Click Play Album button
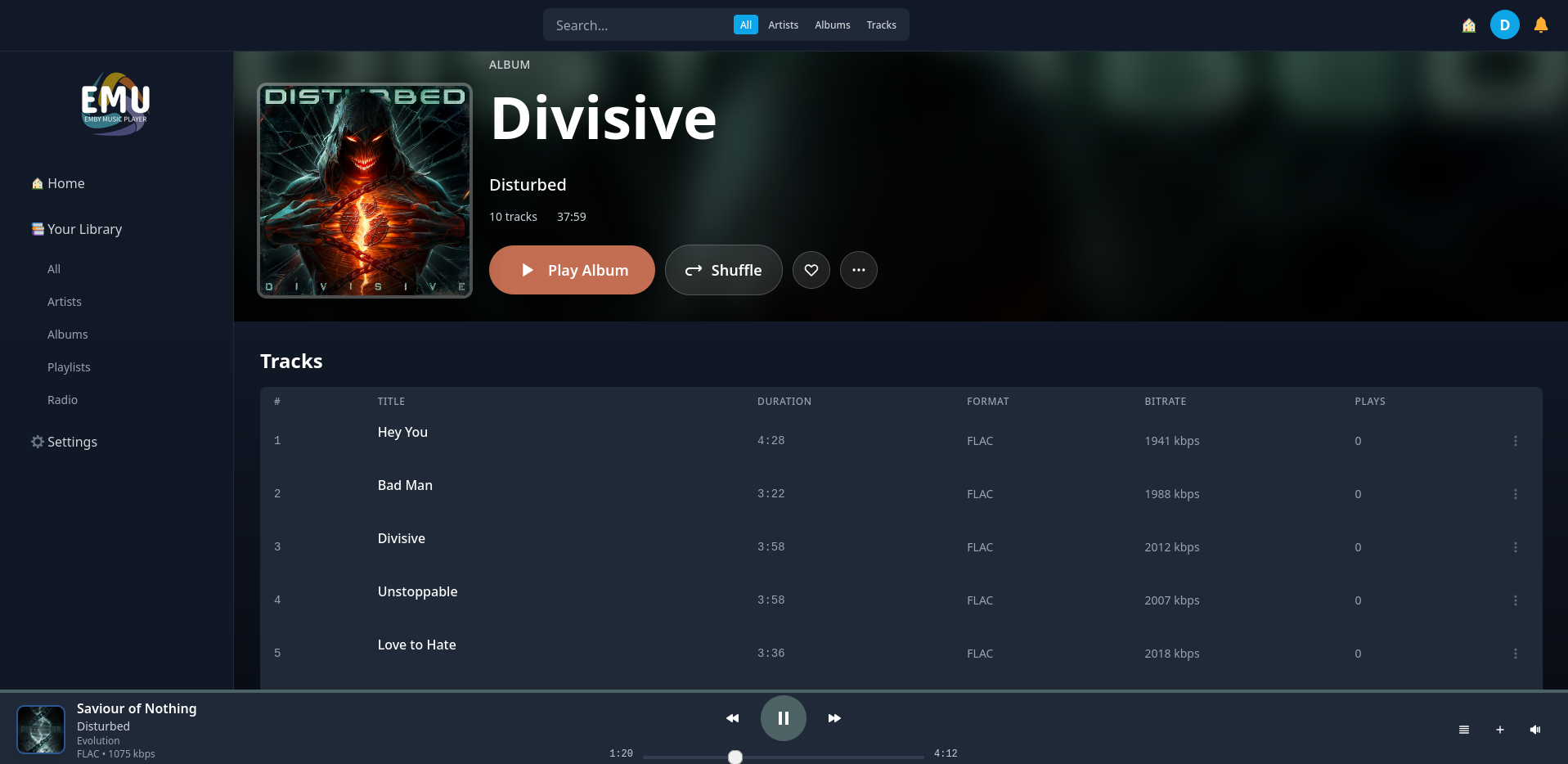1568x764 pixels. click(x=572, y=270)
